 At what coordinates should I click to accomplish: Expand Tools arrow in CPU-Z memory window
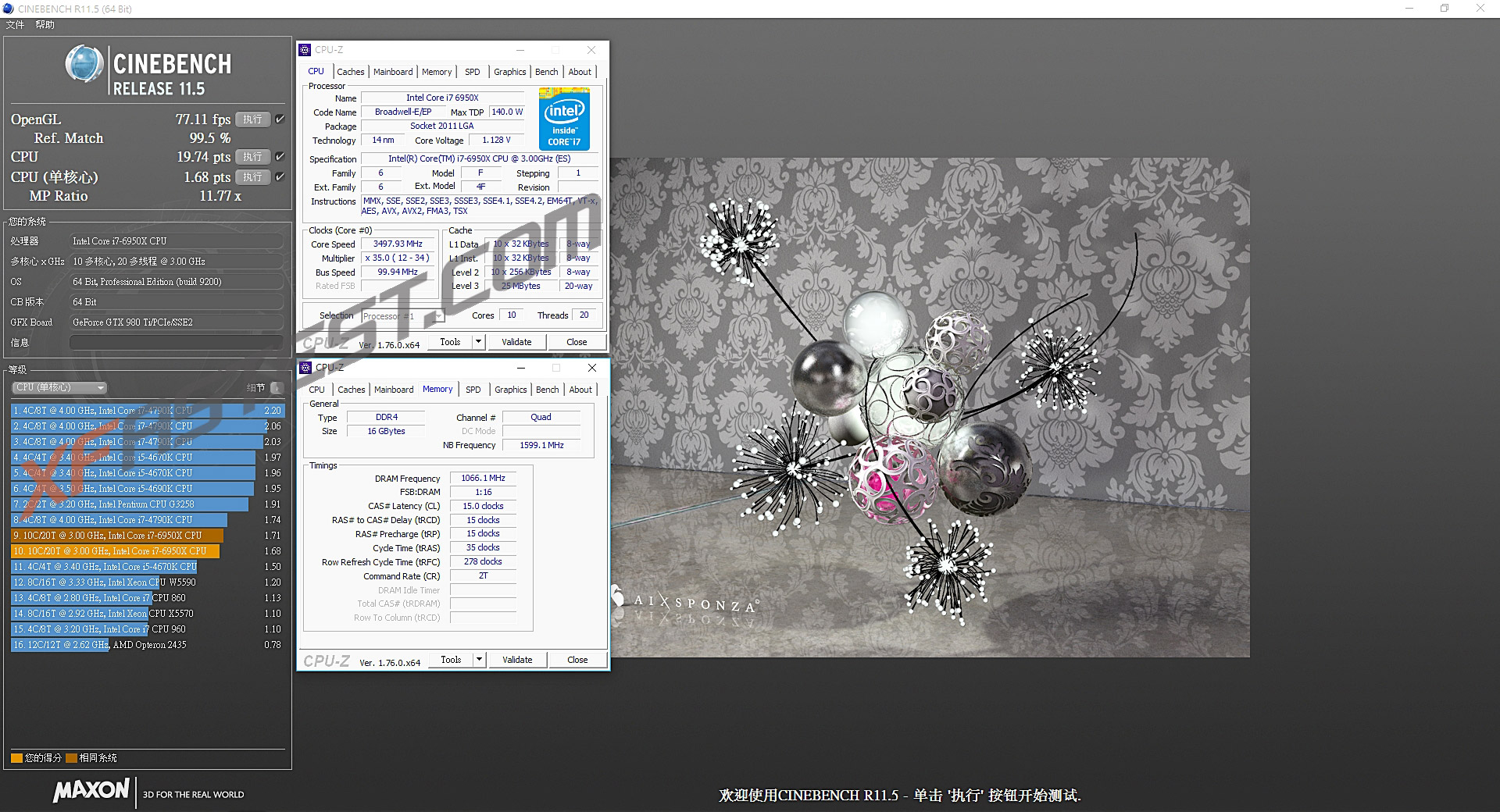point(480,660)
